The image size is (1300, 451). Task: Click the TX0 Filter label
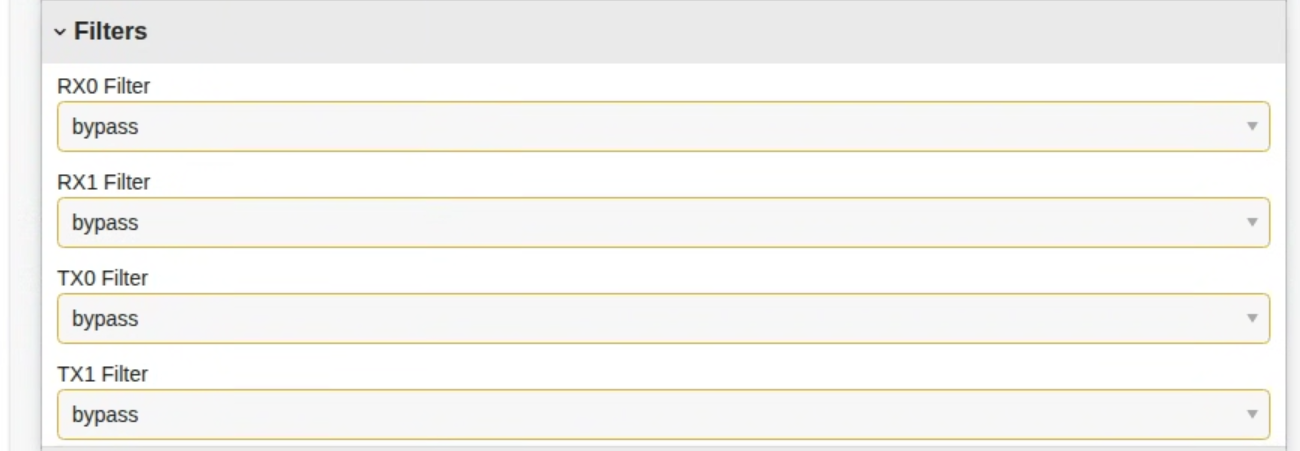pos(103,278)
